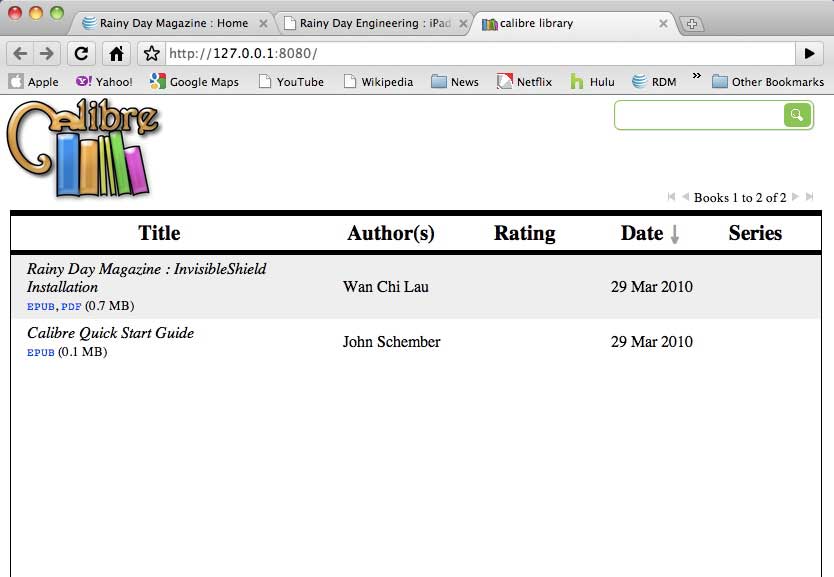Image resolution: width=834 pixels, height=577 pixels.
Task: Download EPUB of Calibre Quick Start Guide
Action: pos(41,352)
